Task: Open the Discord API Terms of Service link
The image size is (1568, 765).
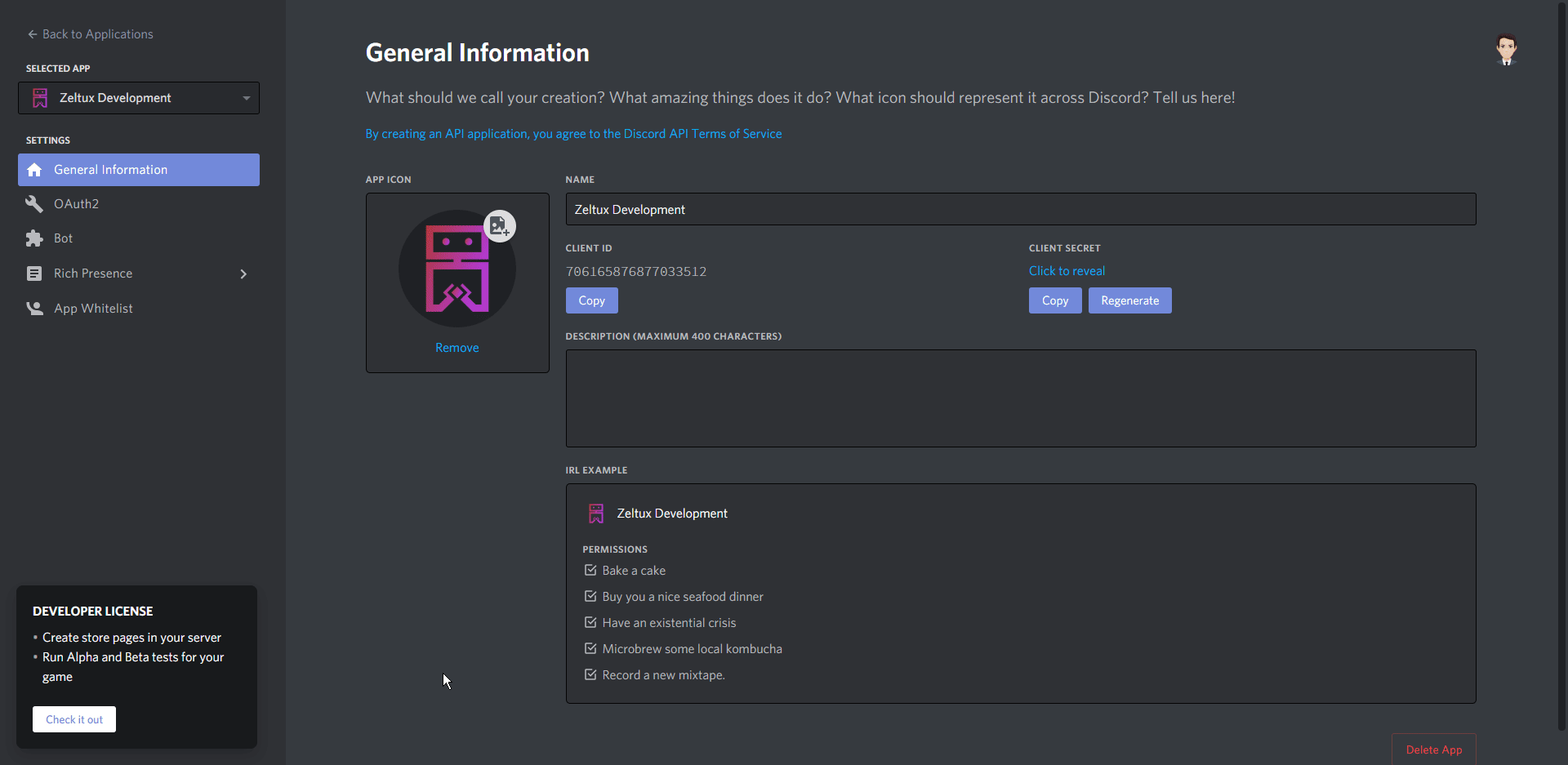Action: pyautogui.click(x=573, y=134)
